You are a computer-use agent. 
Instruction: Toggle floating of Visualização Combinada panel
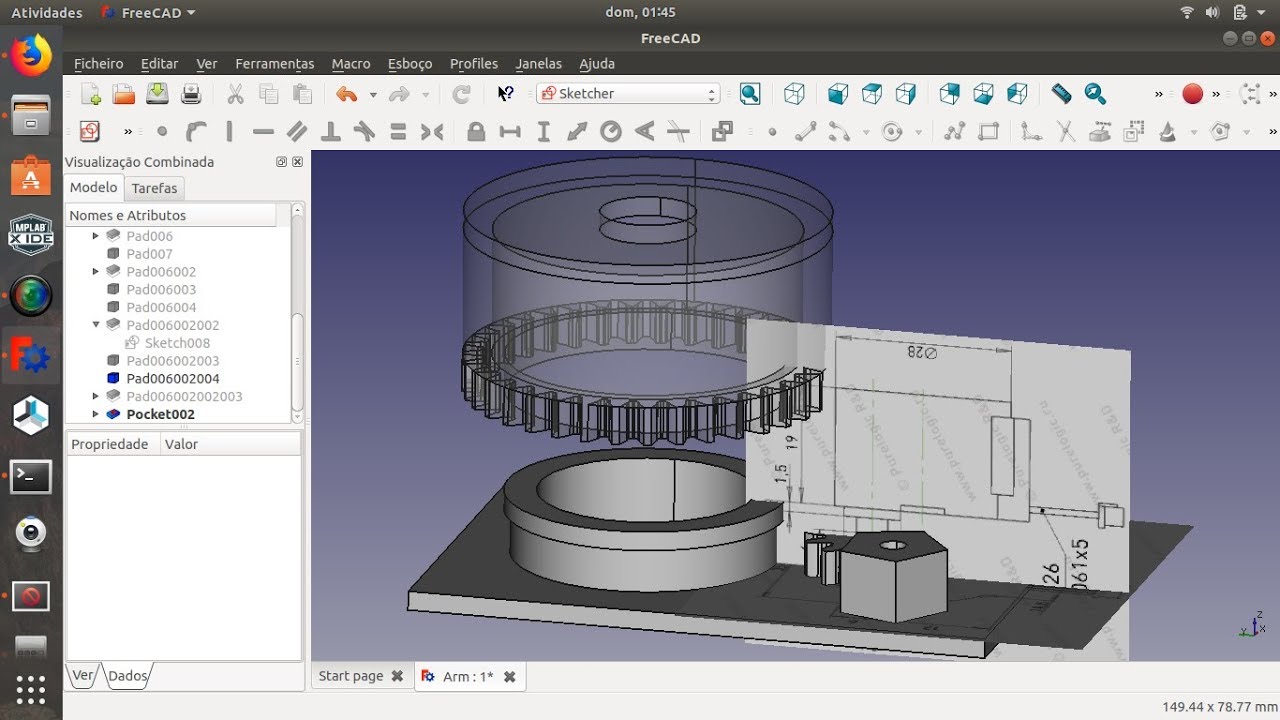pos(281,162)
